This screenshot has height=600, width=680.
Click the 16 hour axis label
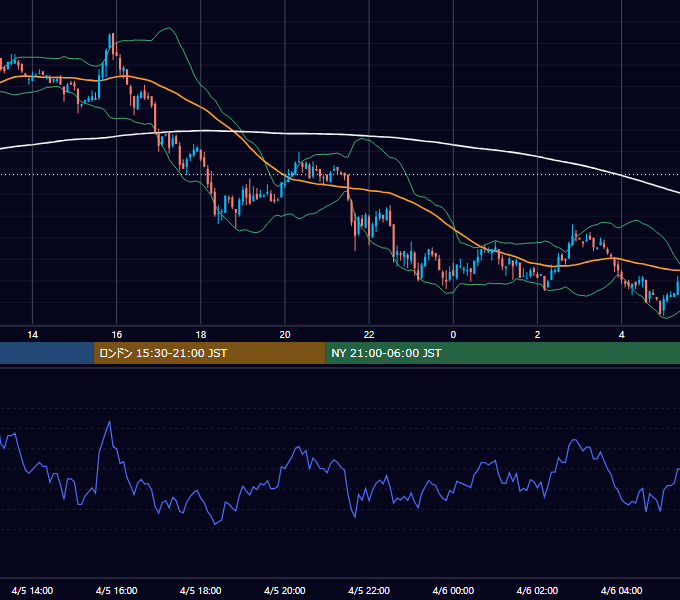point(117,335)
